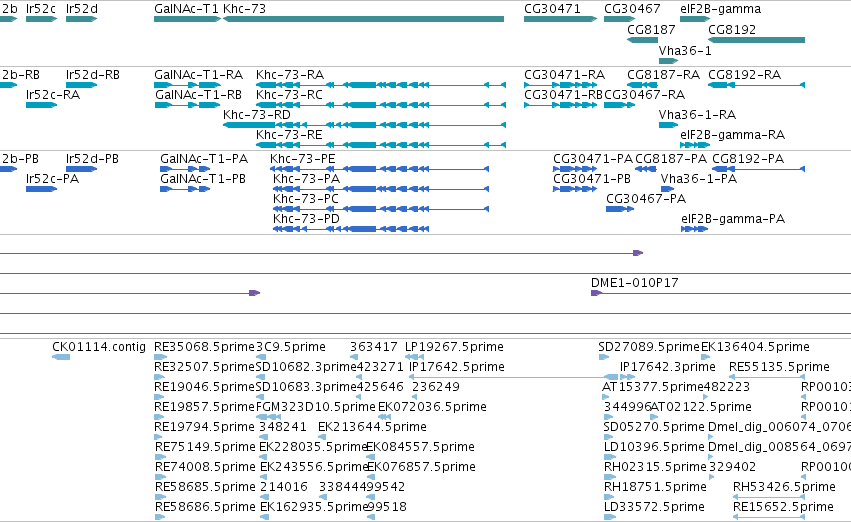Select the Khc-73 gene label
The width and height of the screenshot is (851, 522).
pos(245,9)
